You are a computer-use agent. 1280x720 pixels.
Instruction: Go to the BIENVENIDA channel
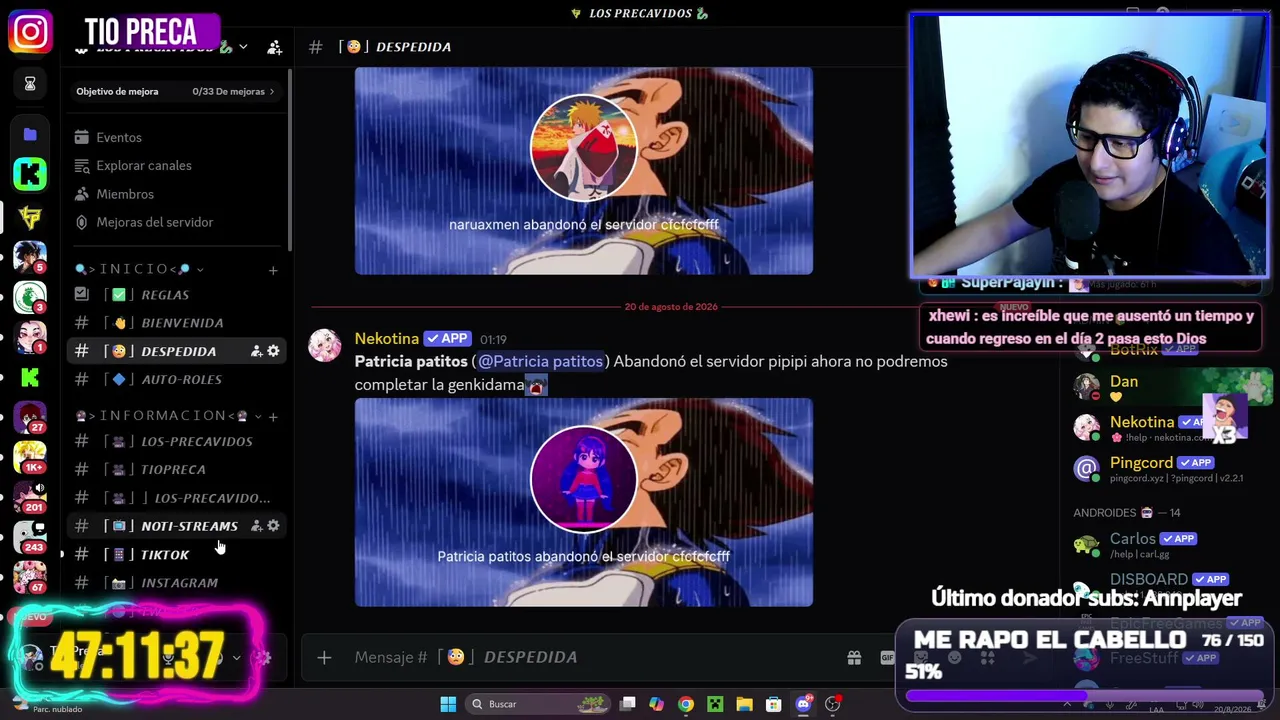tap(176, 323)
